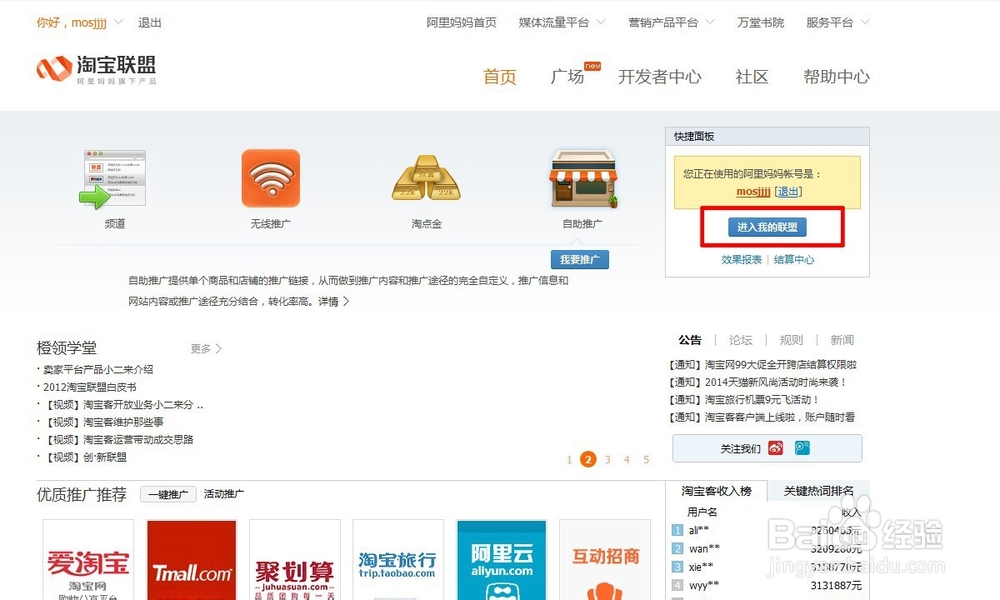Screen dimensions: 1000x600
Task: Open 效果报表 link
Action: click(x=741, y=260)
